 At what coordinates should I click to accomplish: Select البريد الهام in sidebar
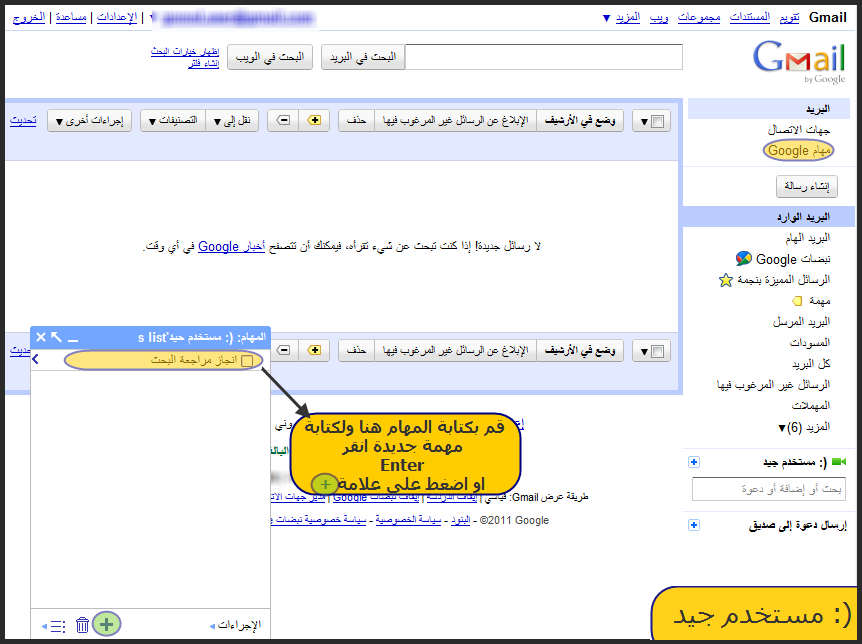[808, 238]
